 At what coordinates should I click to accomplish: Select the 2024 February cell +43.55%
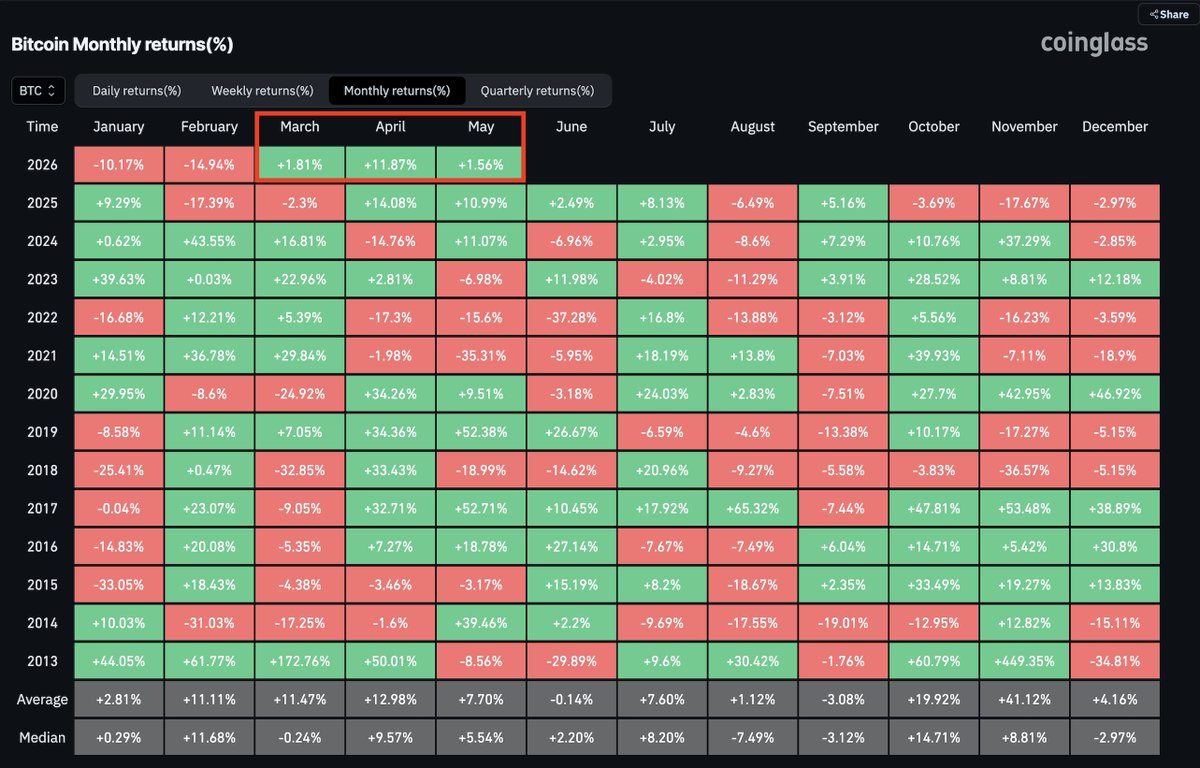[209, 241]
